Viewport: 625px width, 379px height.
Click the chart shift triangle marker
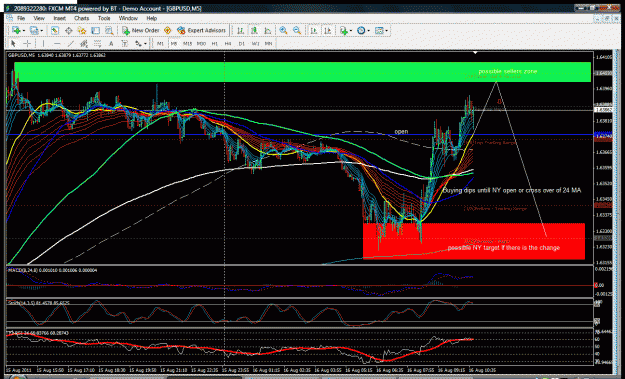pyautogui.click(x=475, y=52)
